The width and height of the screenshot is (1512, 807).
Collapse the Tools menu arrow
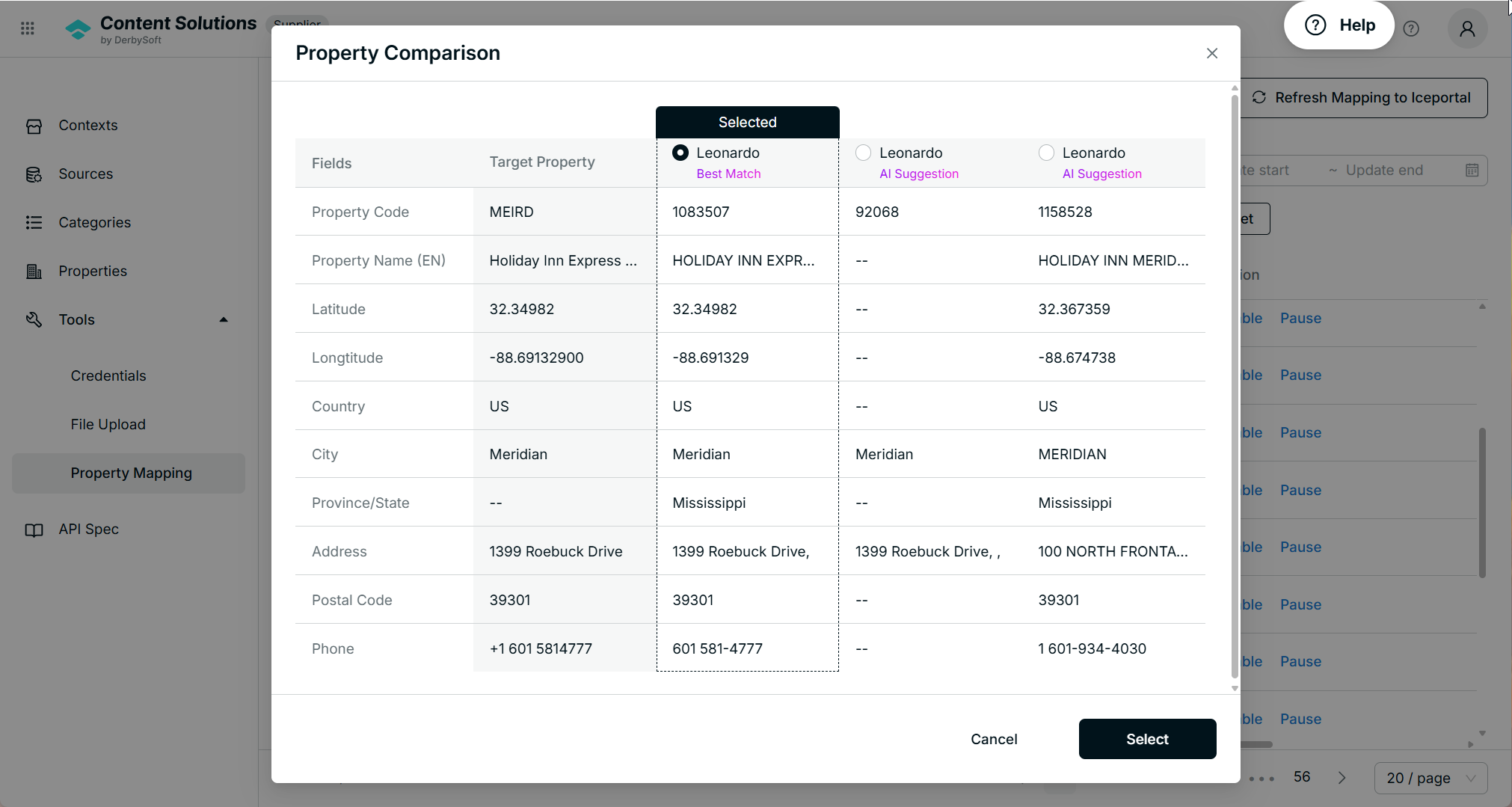pyautogui.click(x=223, y=320)
